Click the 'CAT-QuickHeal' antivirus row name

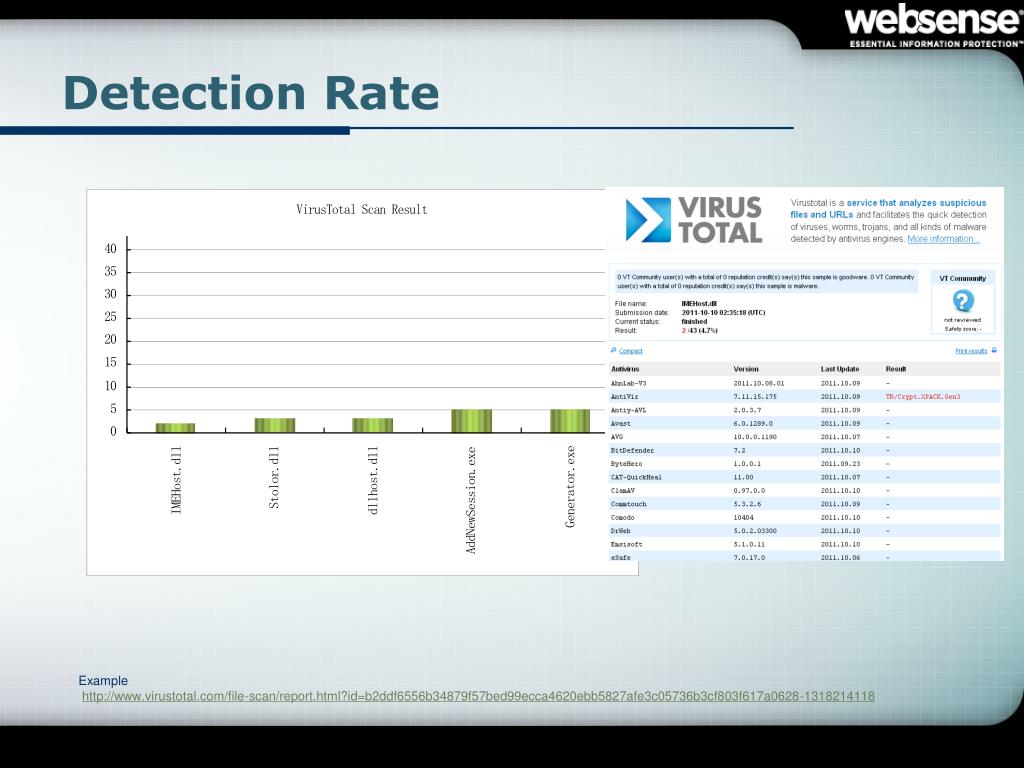pyautogui.click(x=636, y=477)
